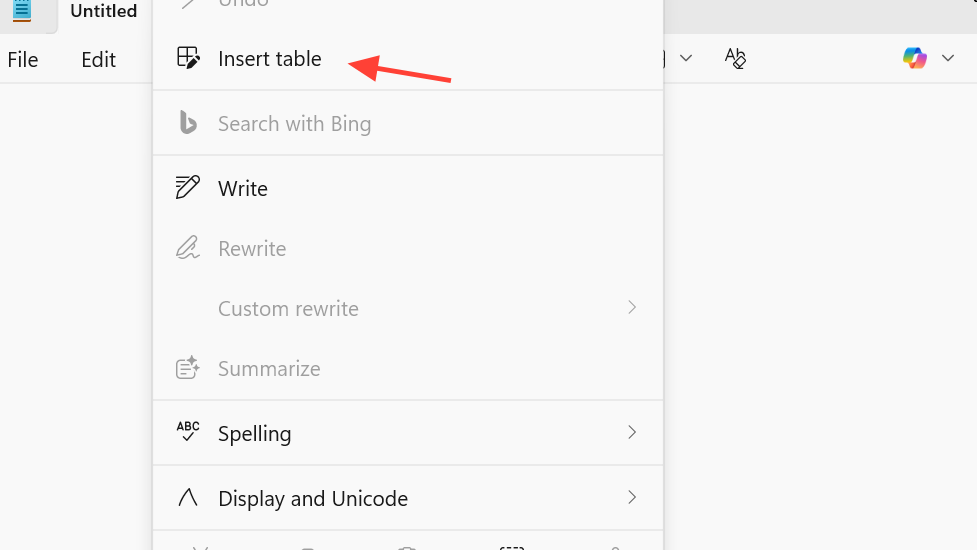Viewport: 977px width, 550px height.
Task: Expand the Spelling submenu arrow
Action: [x=632, y=432]
